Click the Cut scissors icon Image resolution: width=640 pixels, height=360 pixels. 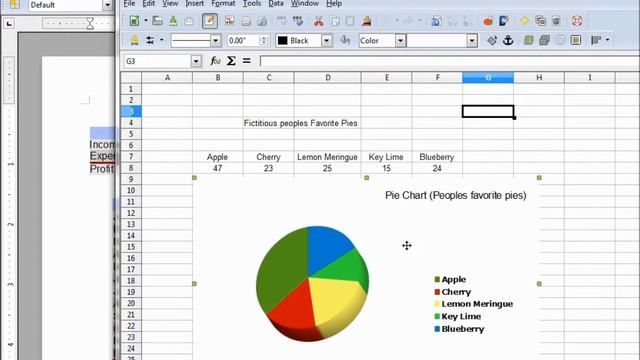[318, 21]
